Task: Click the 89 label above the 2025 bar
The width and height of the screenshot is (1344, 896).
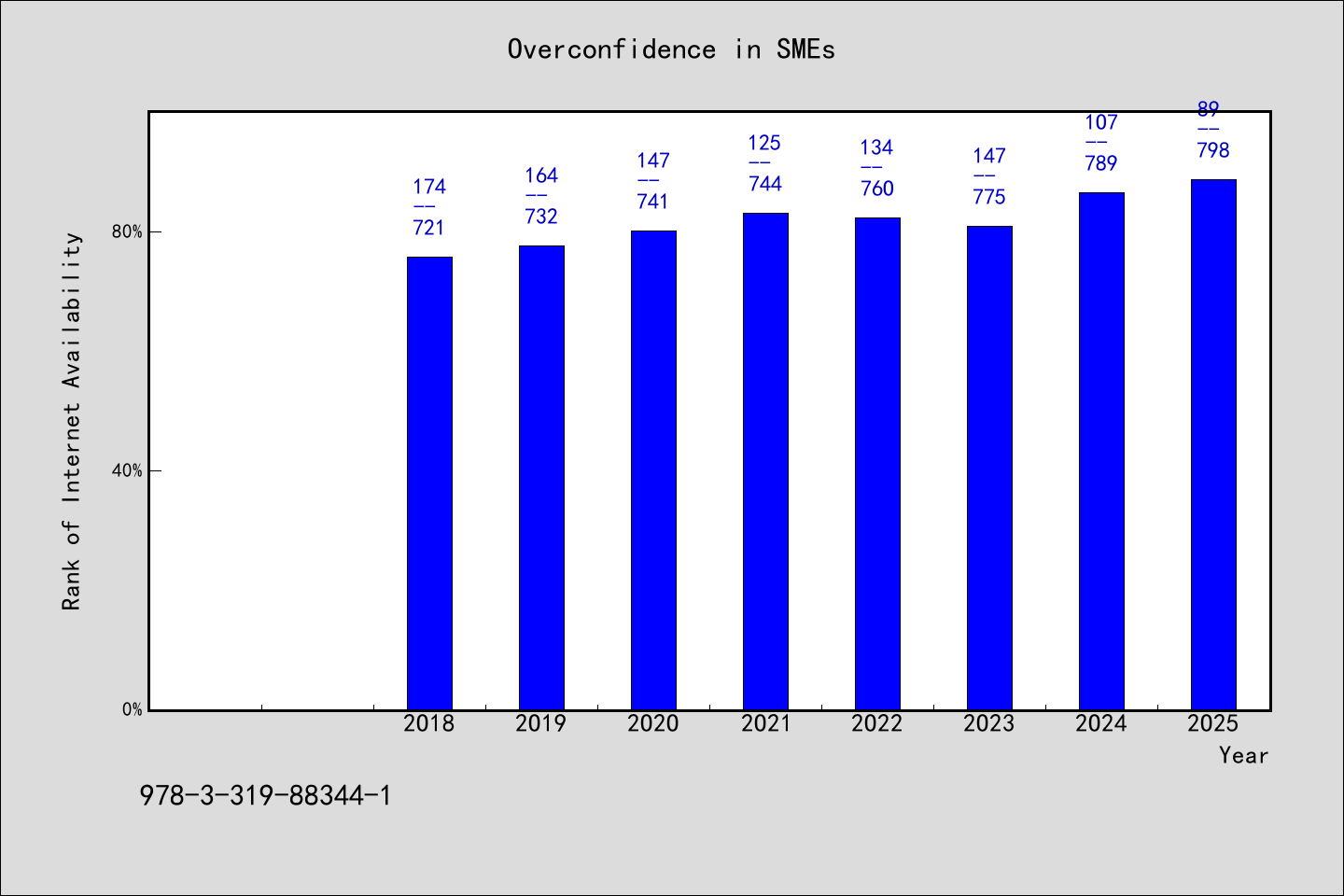Action: pyautogui.click(x=1209, y=109)
